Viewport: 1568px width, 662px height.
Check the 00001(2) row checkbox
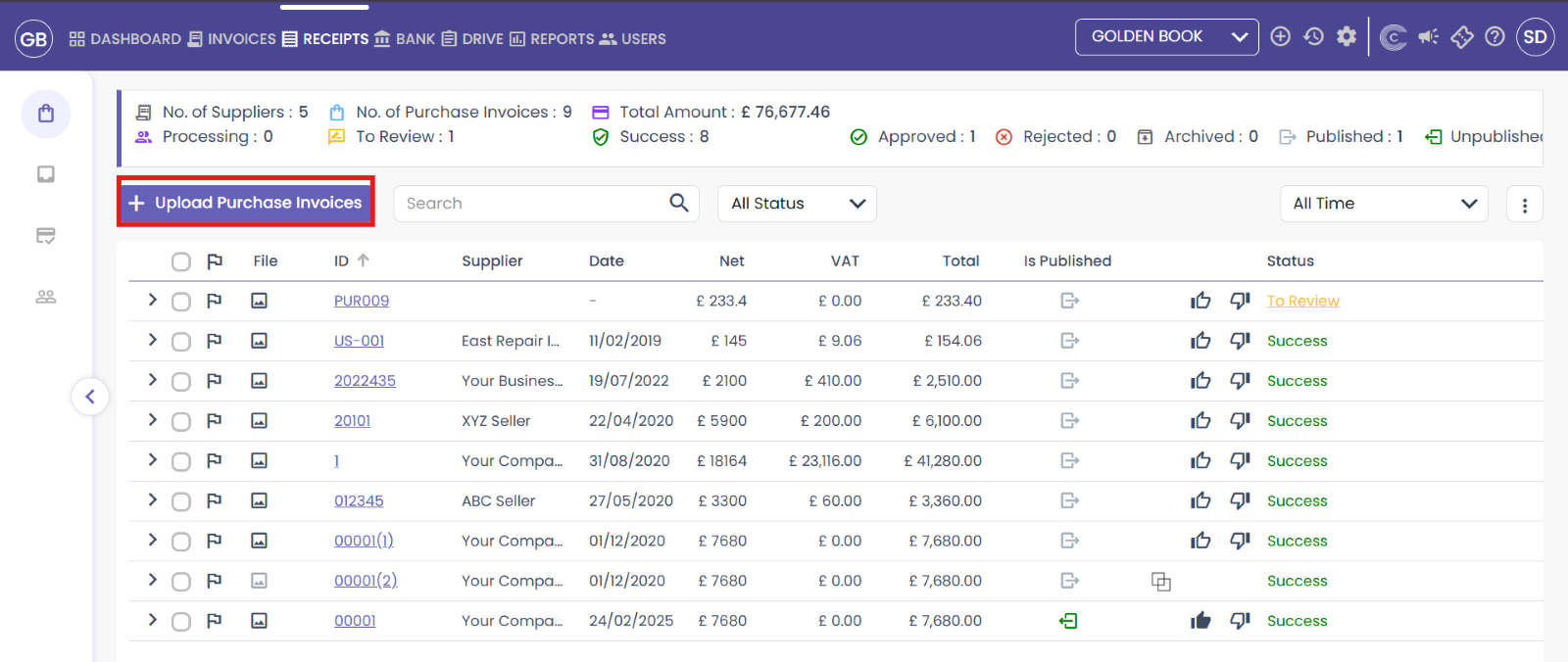(x=180, y=582)
